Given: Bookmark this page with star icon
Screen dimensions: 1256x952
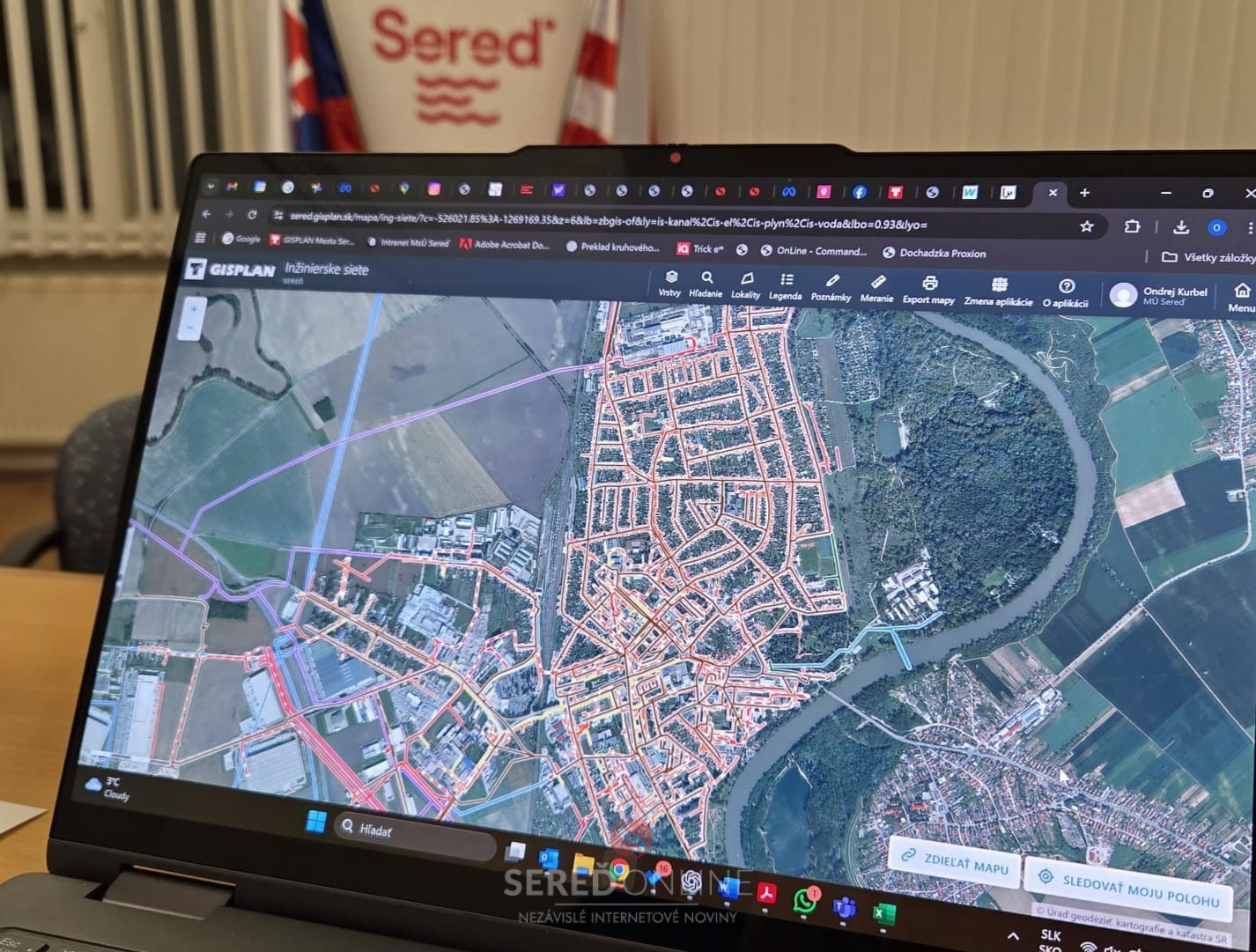Looking at the screenshot, I should [1087, 226].
